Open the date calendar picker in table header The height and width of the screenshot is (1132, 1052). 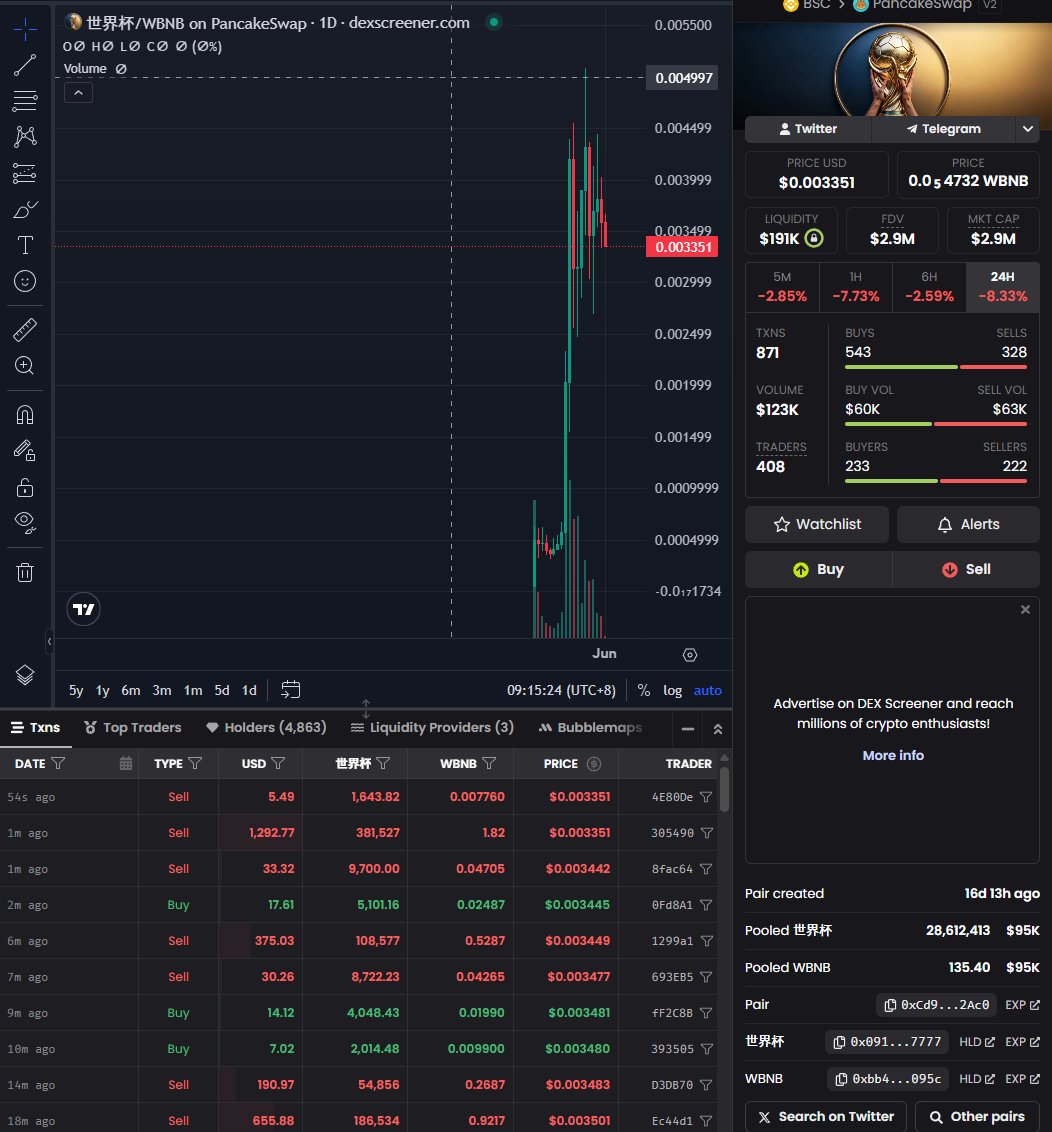[126, 763]
